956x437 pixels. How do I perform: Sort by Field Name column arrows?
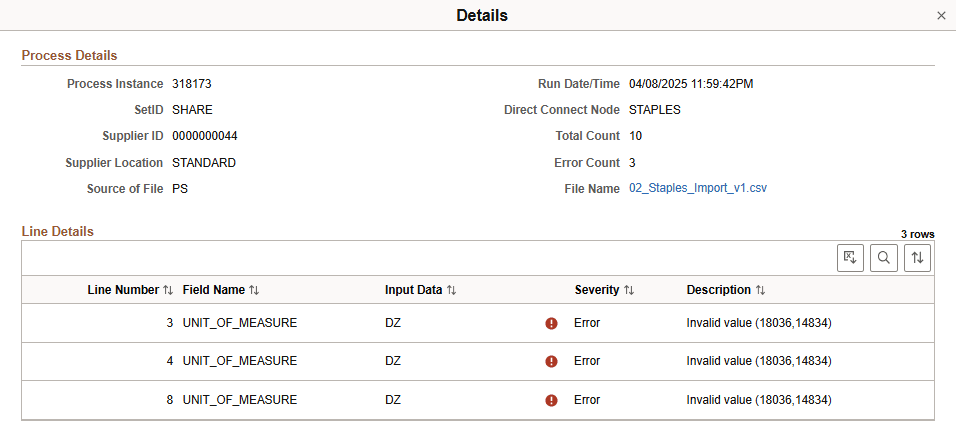[x=254, y=290]
